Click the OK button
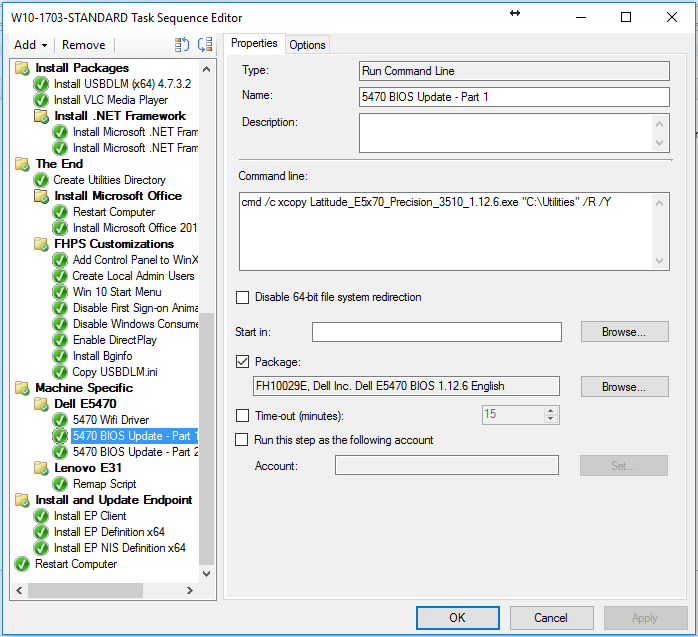This screenshot has width=698, height=637. click(458, 618)
